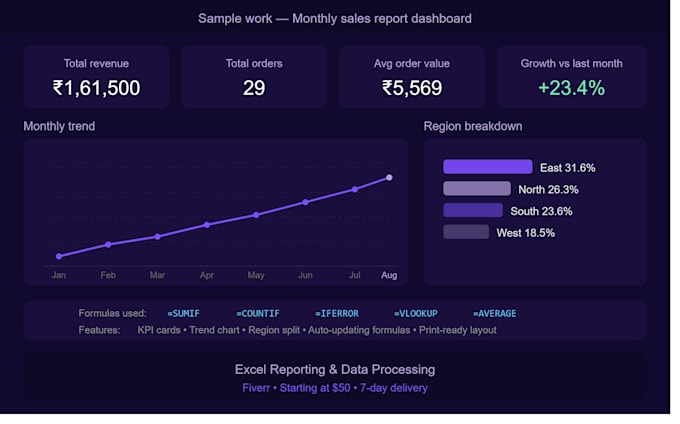This screenshot has height=424, width=680.
Task: Select the +23.4% growth figure
Action: click(x=572, y=88)
